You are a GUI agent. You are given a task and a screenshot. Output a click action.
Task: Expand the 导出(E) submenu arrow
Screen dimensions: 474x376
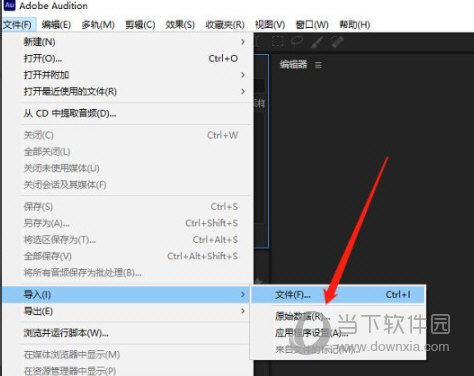[x=243, y=311]
